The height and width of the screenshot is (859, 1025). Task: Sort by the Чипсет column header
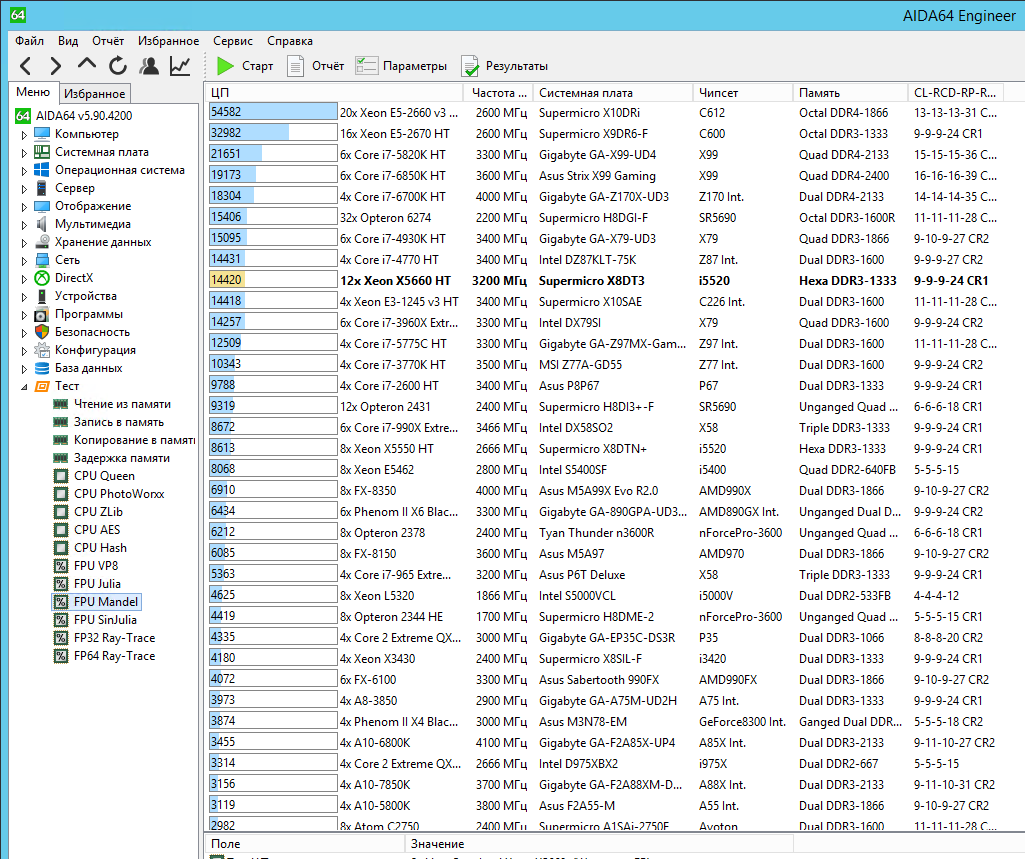[743, 93]
